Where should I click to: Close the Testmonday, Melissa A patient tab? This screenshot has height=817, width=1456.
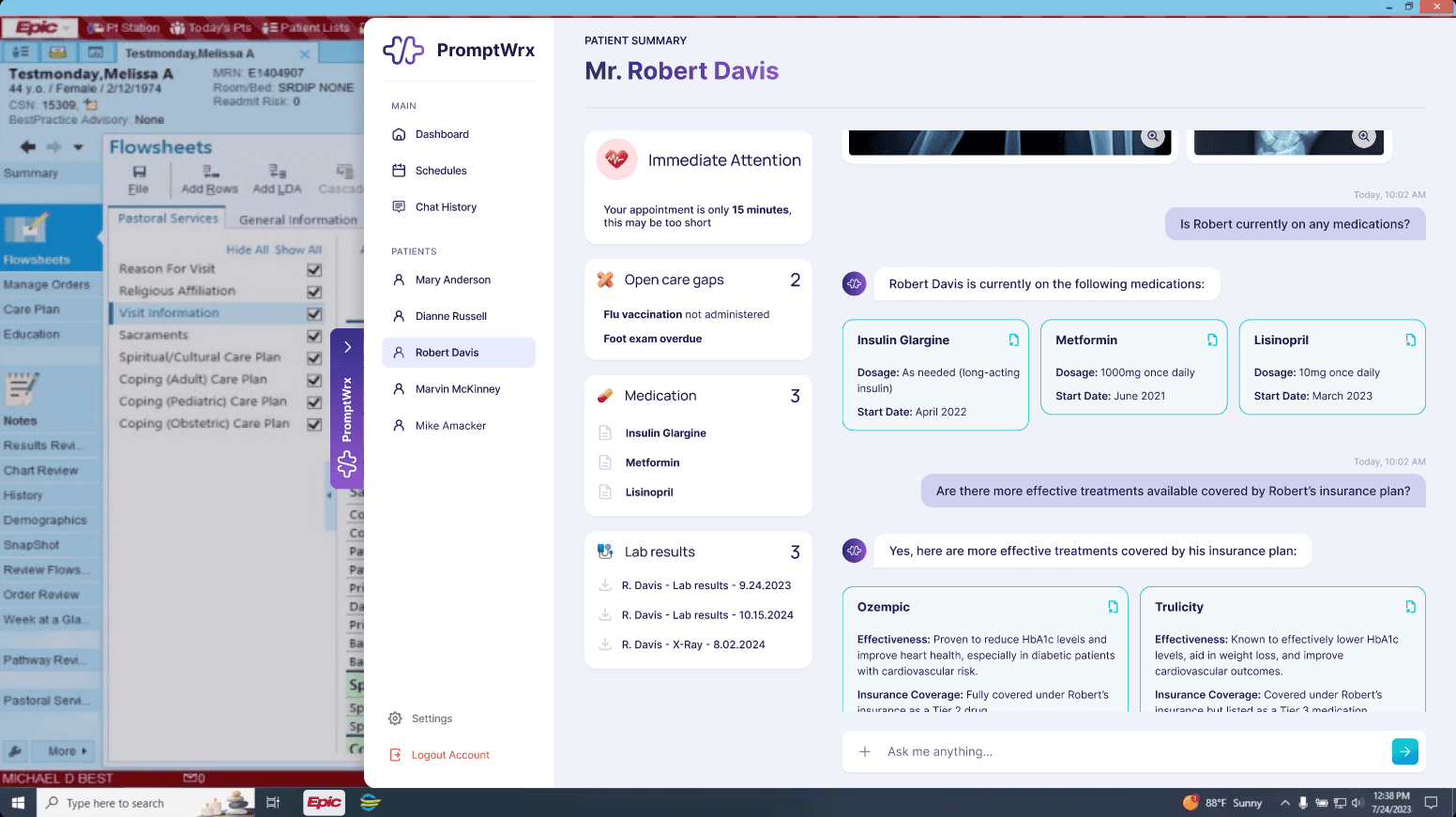(x=304, y=53)
